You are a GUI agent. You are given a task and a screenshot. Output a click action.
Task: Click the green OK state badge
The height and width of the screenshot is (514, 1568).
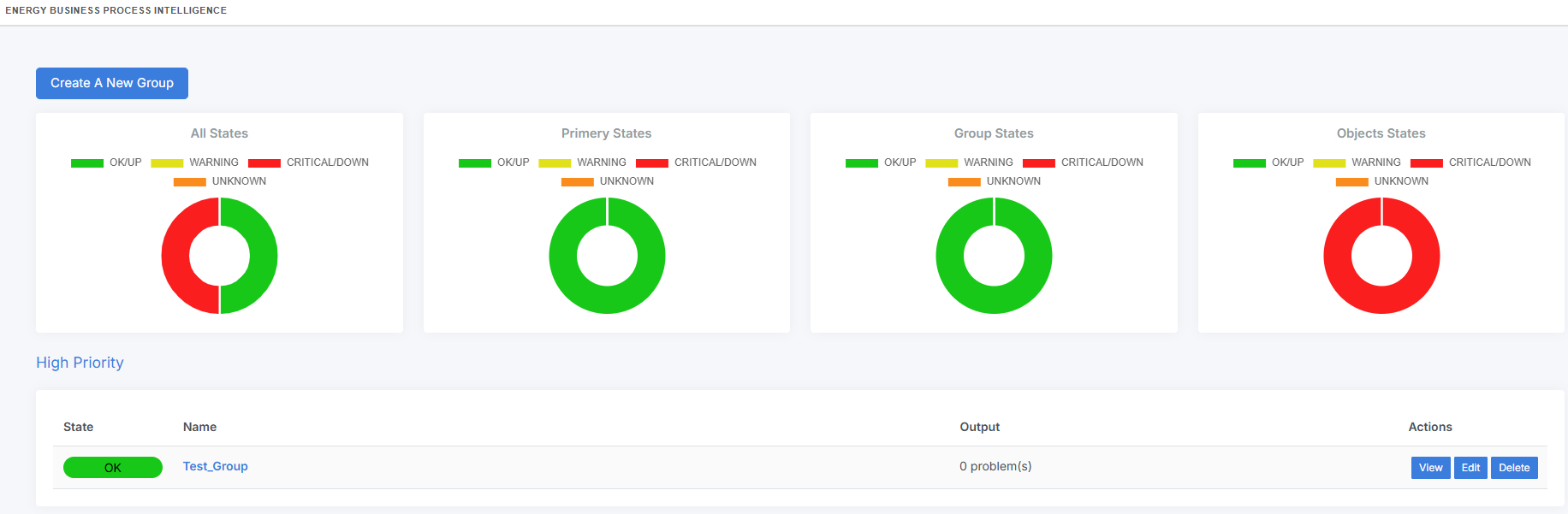113,468
